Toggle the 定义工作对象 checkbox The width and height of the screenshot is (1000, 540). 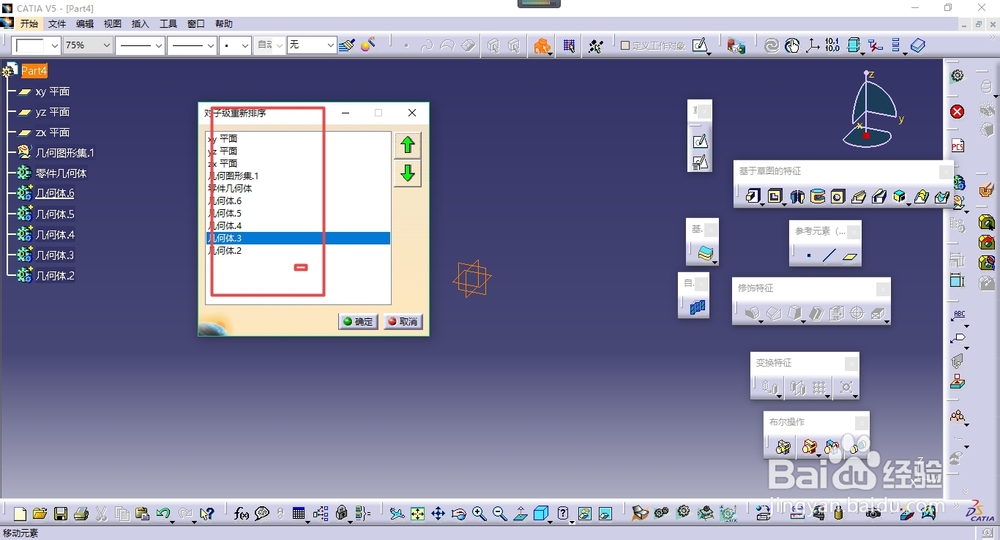tap(625, 45)
